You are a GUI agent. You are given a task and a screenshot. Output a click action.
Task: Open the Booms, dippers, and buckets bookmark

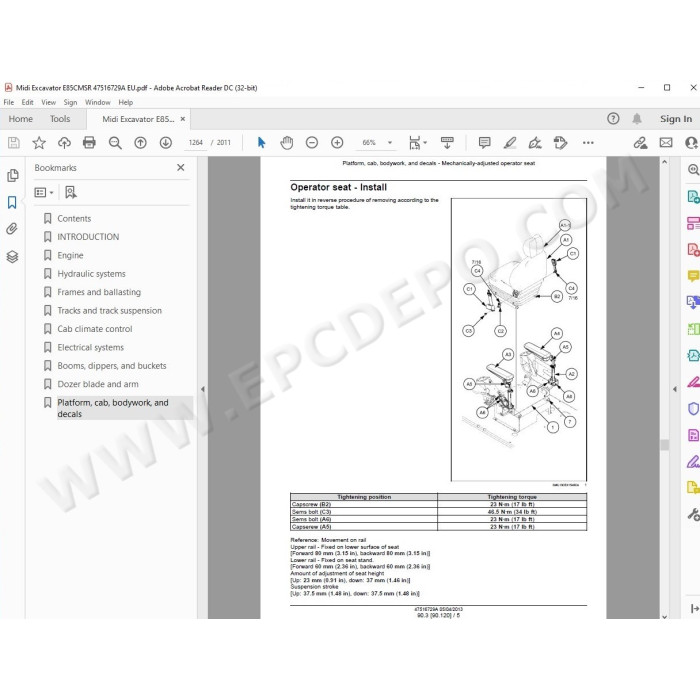click(x=112, y=366)
